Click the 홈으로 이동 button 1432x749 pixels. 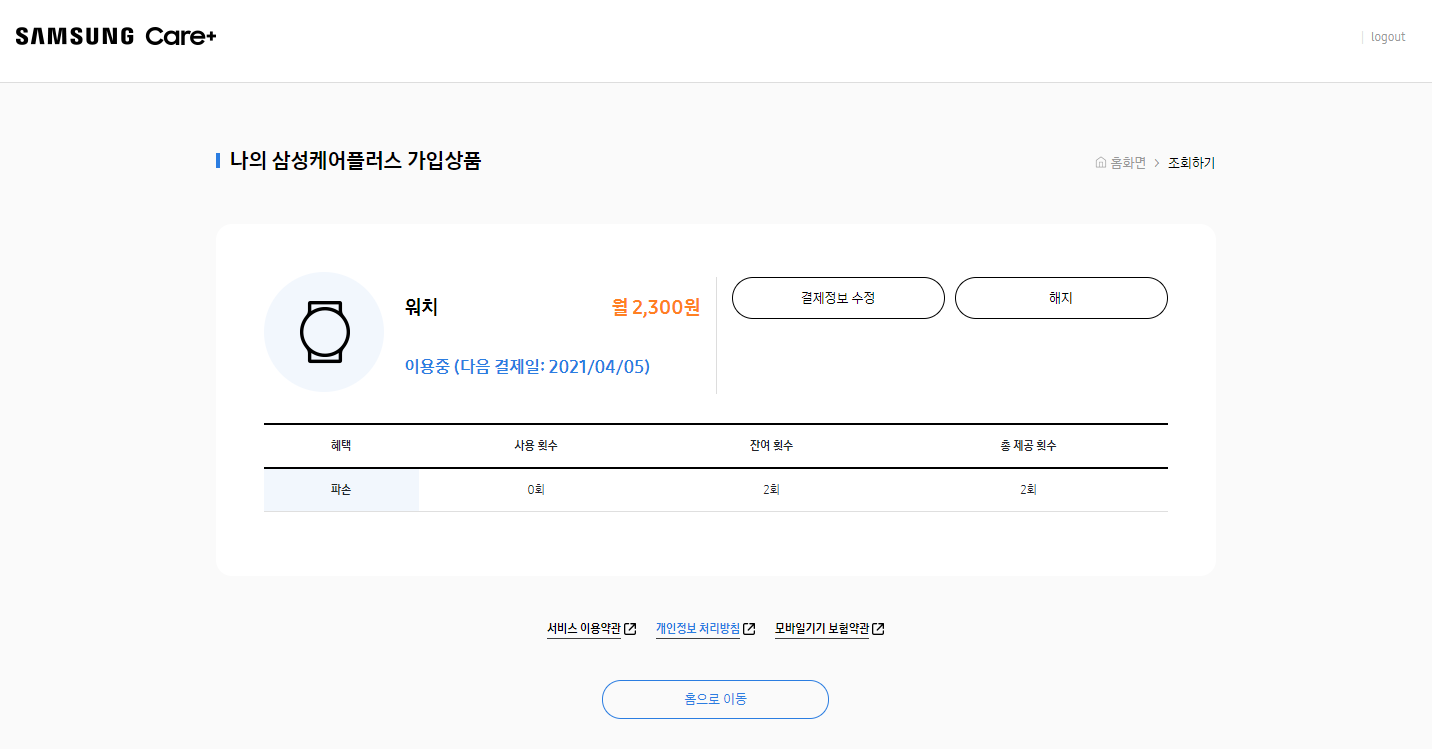[x=715, y=699]
